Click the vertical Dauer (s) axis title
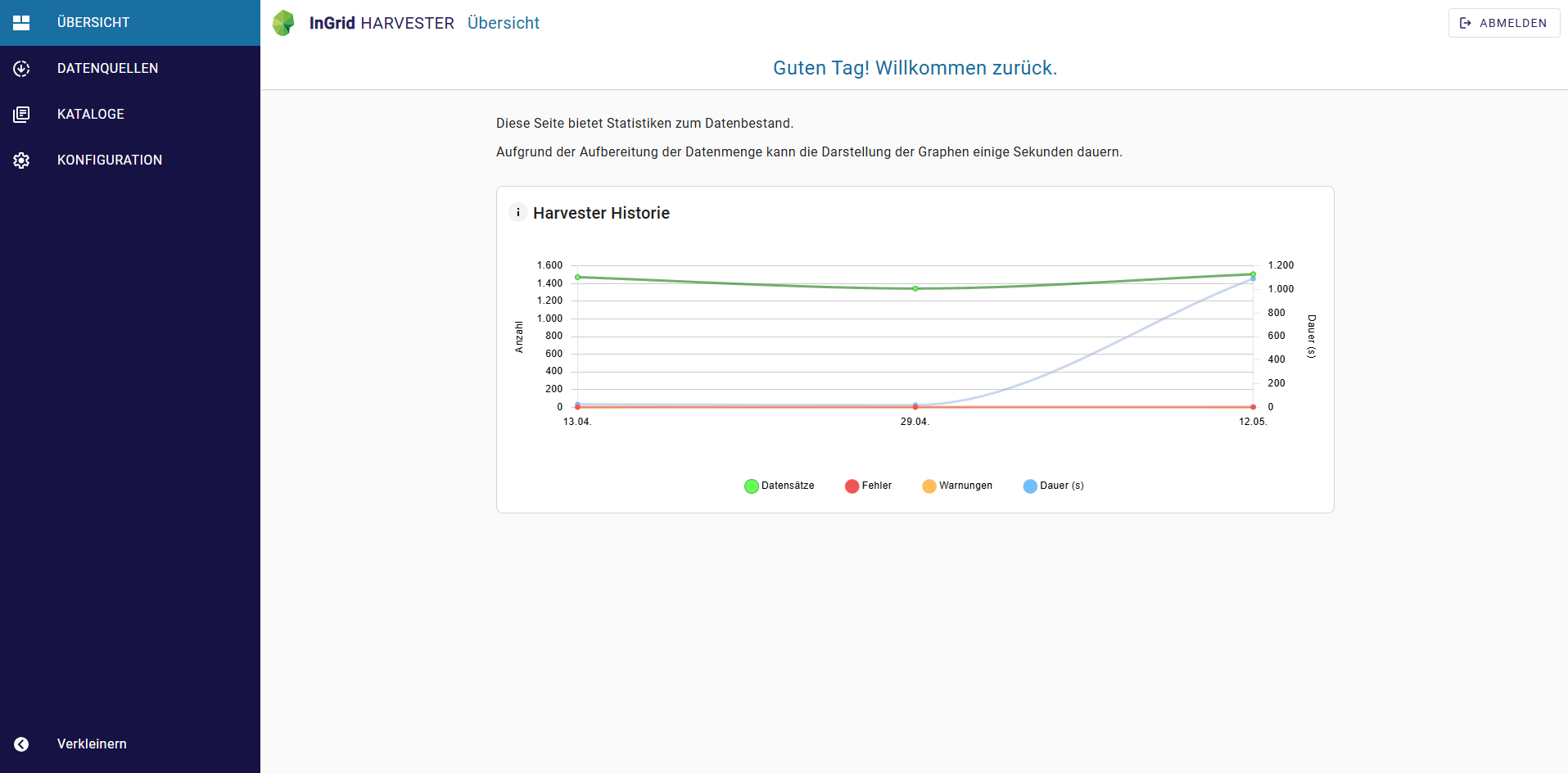This screenshot has width=1568, height=773. (1312, 337)
